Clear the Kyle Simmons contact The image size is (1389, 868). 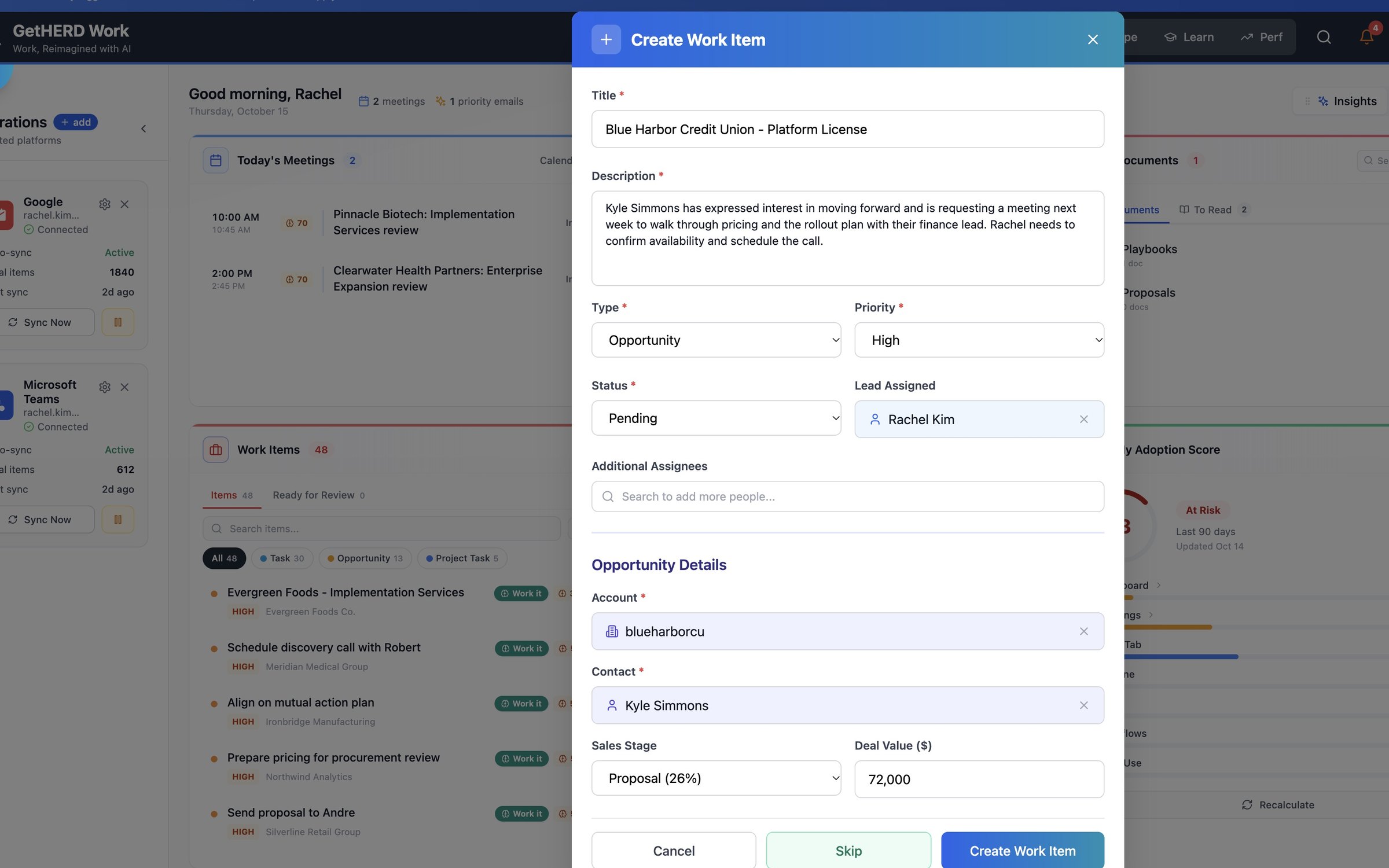point(1083,705)
